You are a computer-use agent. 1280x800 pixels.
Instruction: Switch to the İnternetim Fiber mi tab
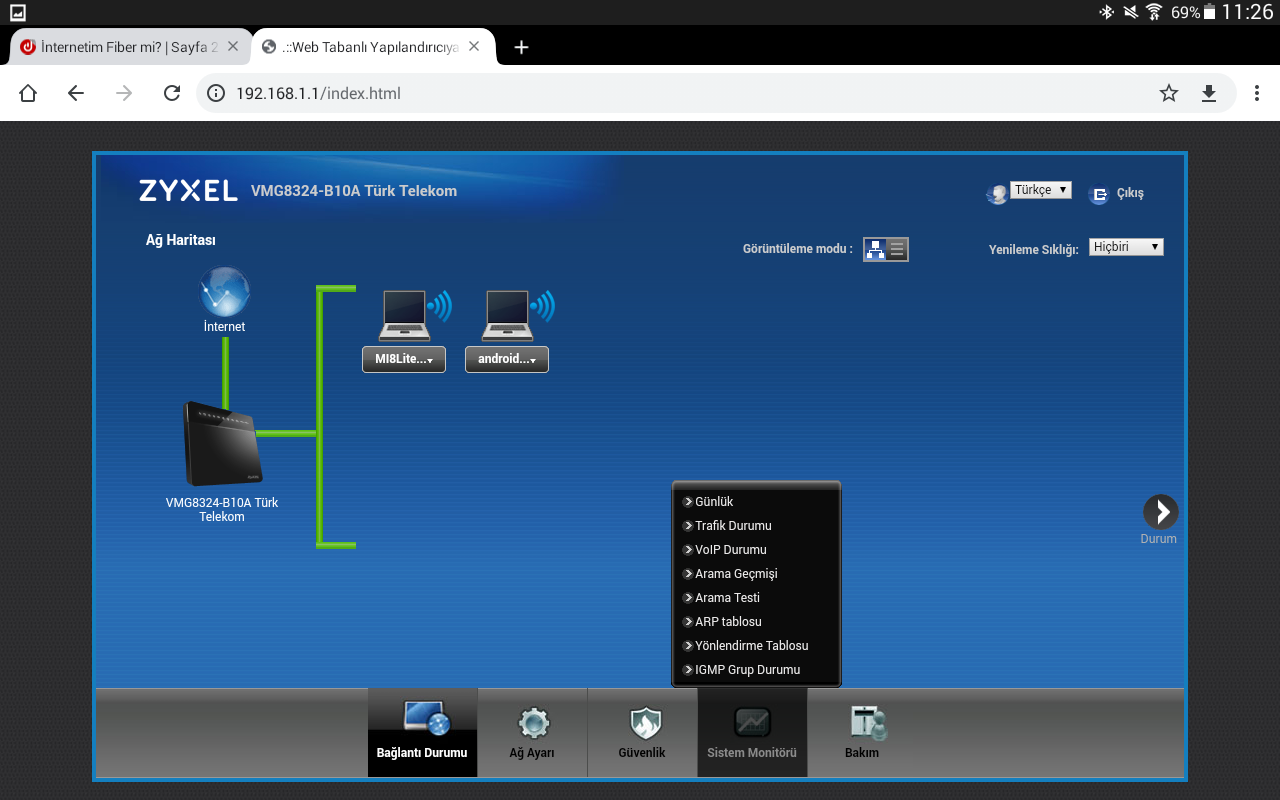(130, 47)
